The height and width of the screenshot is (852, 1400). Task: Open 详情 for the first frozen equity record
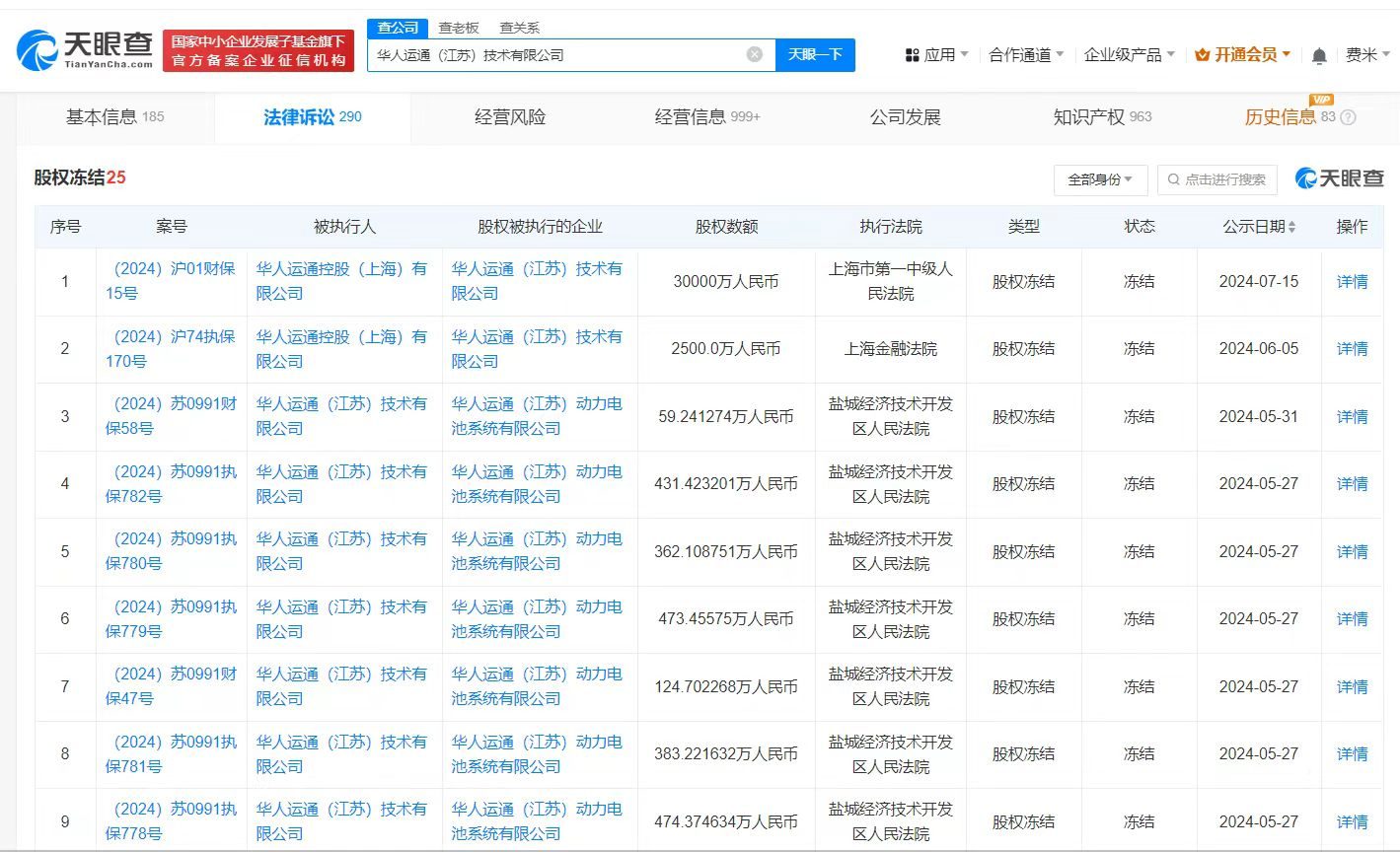1351,282
